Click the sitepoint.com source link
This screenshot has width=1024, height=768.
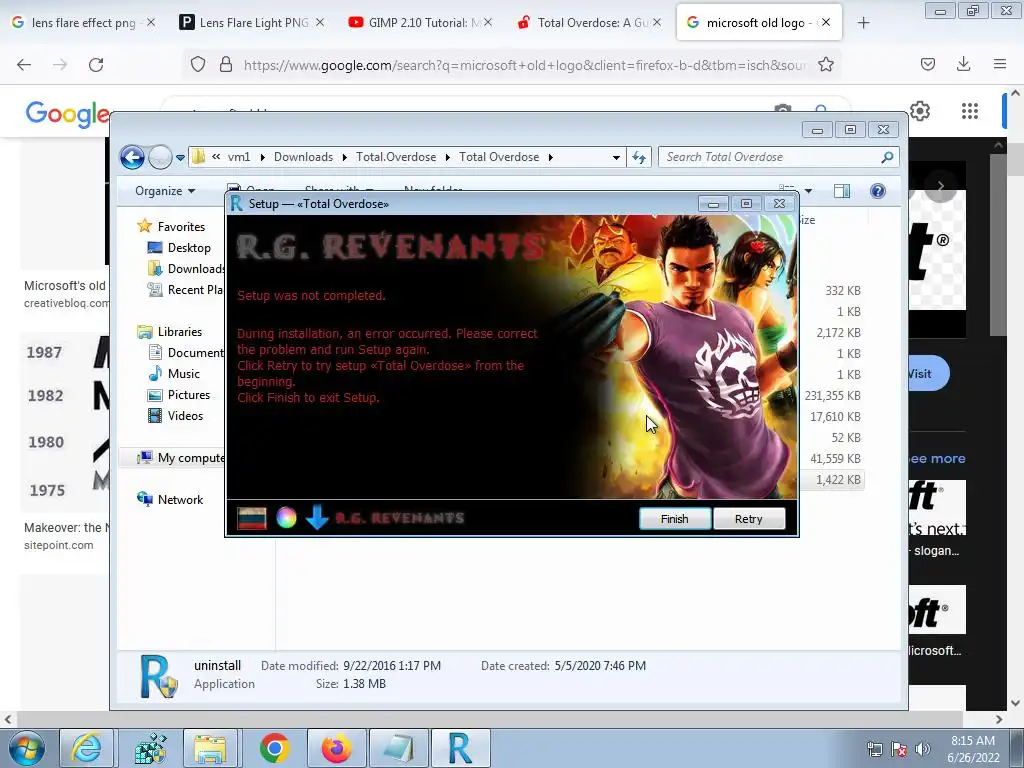[59, 545]
